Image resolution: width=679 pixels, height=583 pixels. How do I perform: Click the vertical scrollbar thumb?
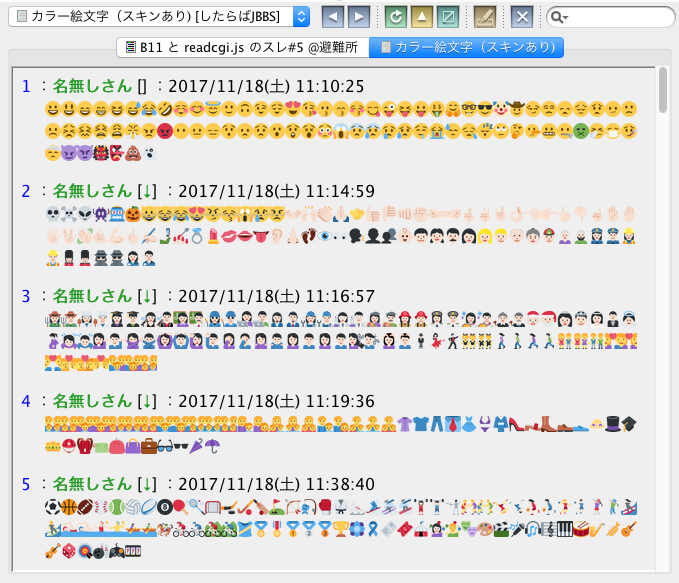[x=663, y=90]
